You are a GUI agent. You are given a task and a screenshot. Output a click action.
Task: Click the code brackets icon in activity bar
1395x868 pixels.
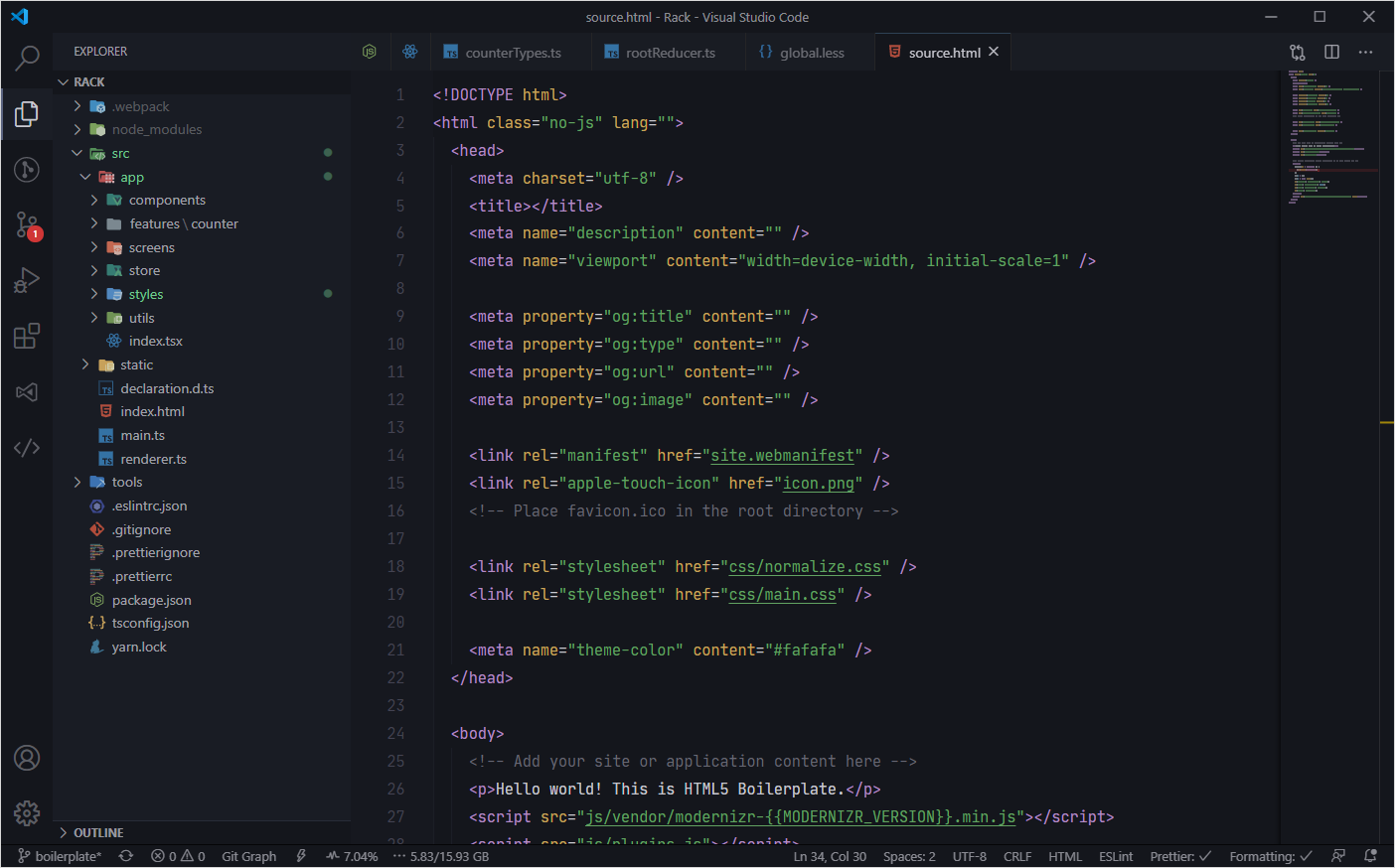27,448
